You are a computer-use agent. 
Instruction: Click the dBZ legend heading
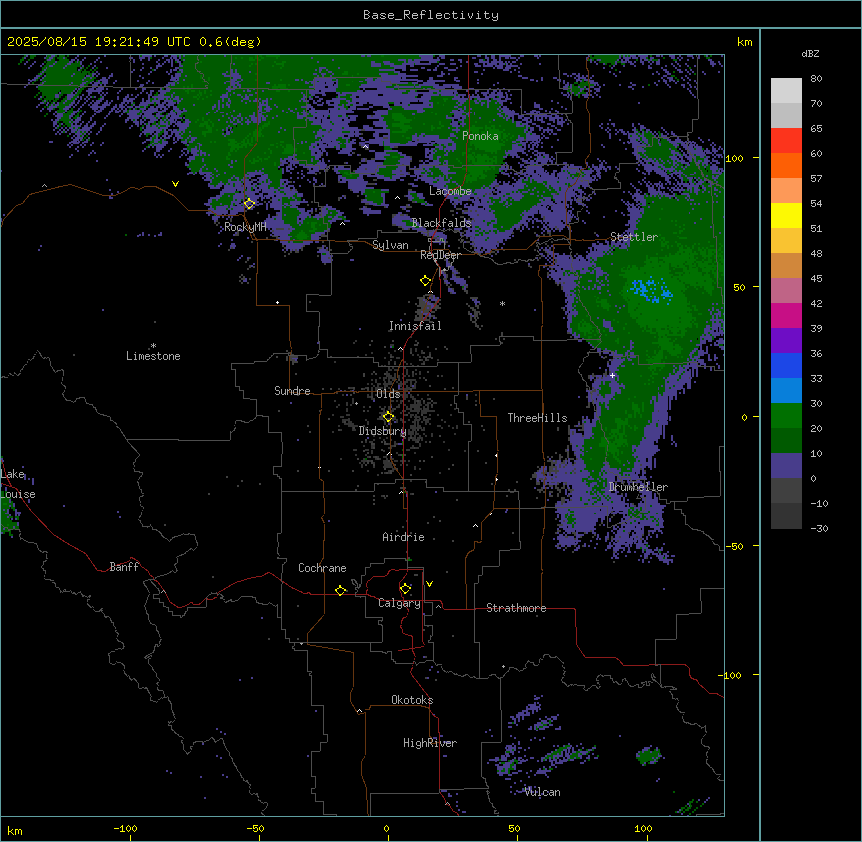tap(810, 53)
